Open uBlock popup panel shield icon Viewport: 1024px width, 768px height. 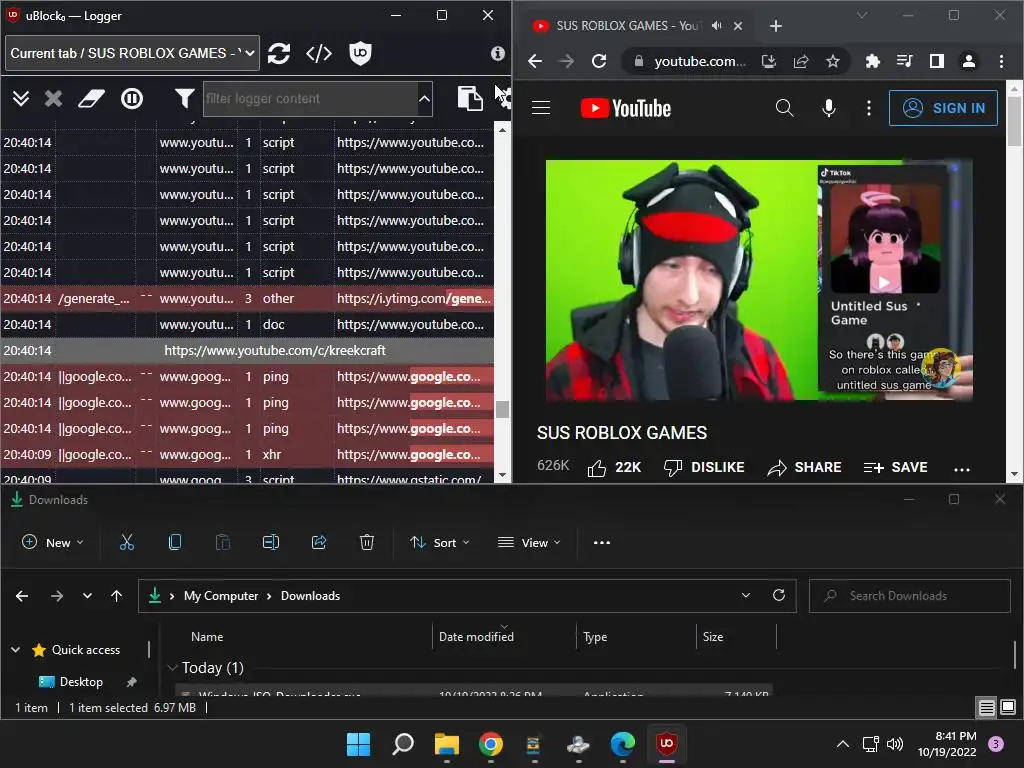coord(360,54)
